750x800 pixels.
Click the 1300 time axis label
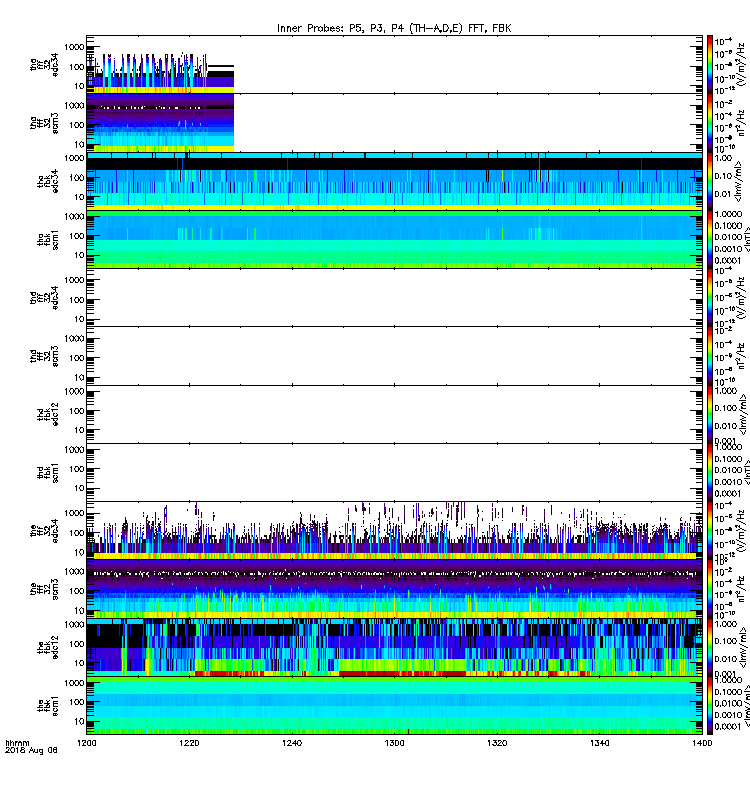pos(394,743)
